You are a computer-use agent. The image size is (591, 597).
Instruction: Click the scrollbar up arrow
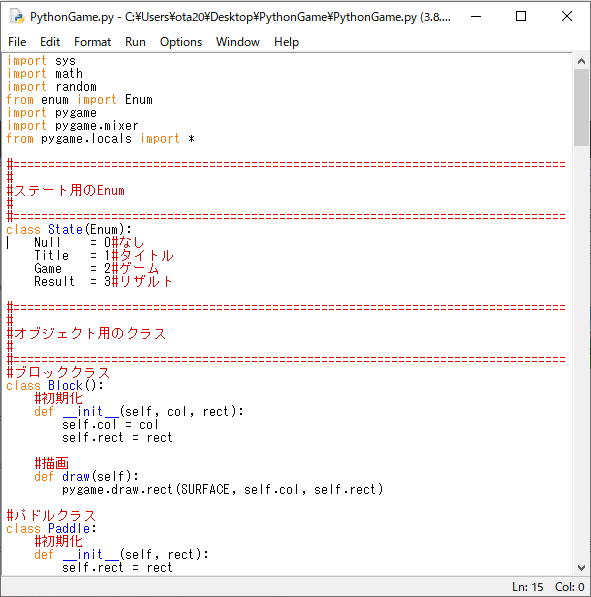tap(581, 61)
